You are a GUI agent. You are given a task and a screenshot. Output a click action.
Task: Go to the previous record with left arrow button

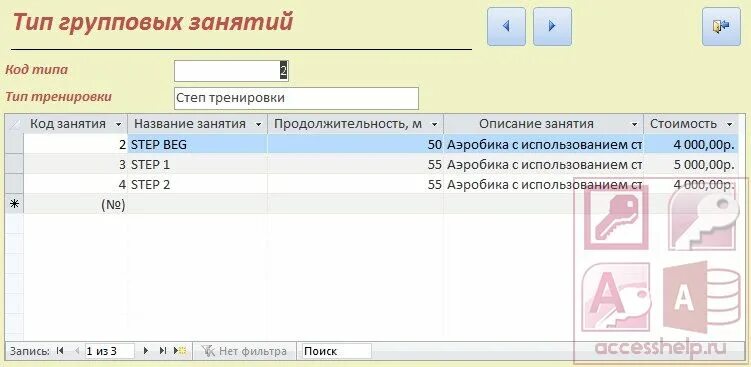(506, 26)
